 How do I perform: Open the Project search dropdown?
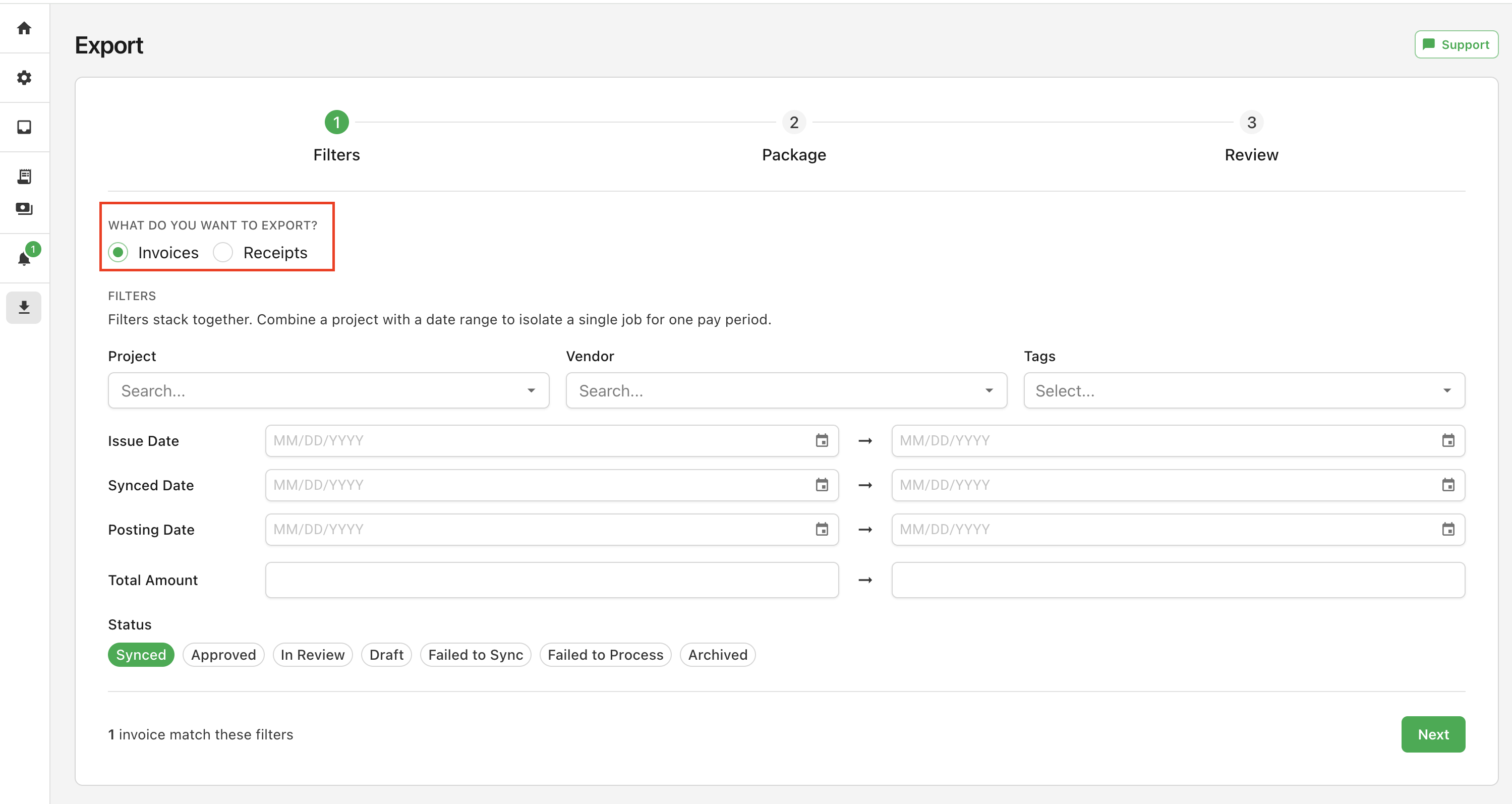click(x=328, y=390)
